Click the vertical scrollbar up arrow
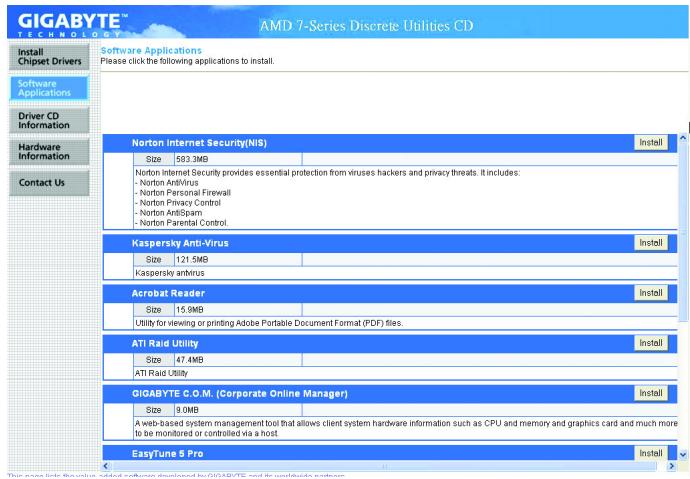 pos(683,138)
